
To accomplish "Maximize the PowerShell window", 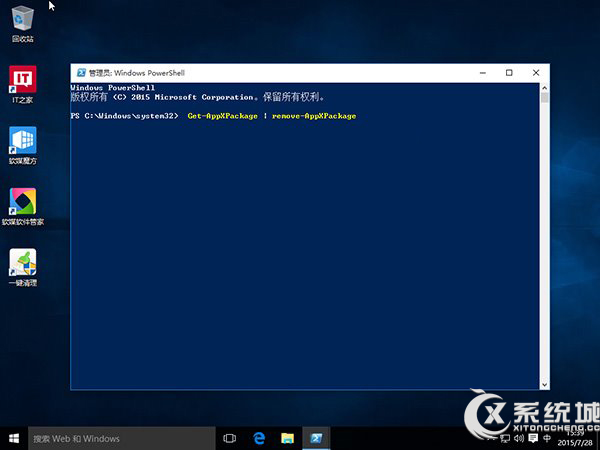I will pyautogui.click(x=509, y=73).
